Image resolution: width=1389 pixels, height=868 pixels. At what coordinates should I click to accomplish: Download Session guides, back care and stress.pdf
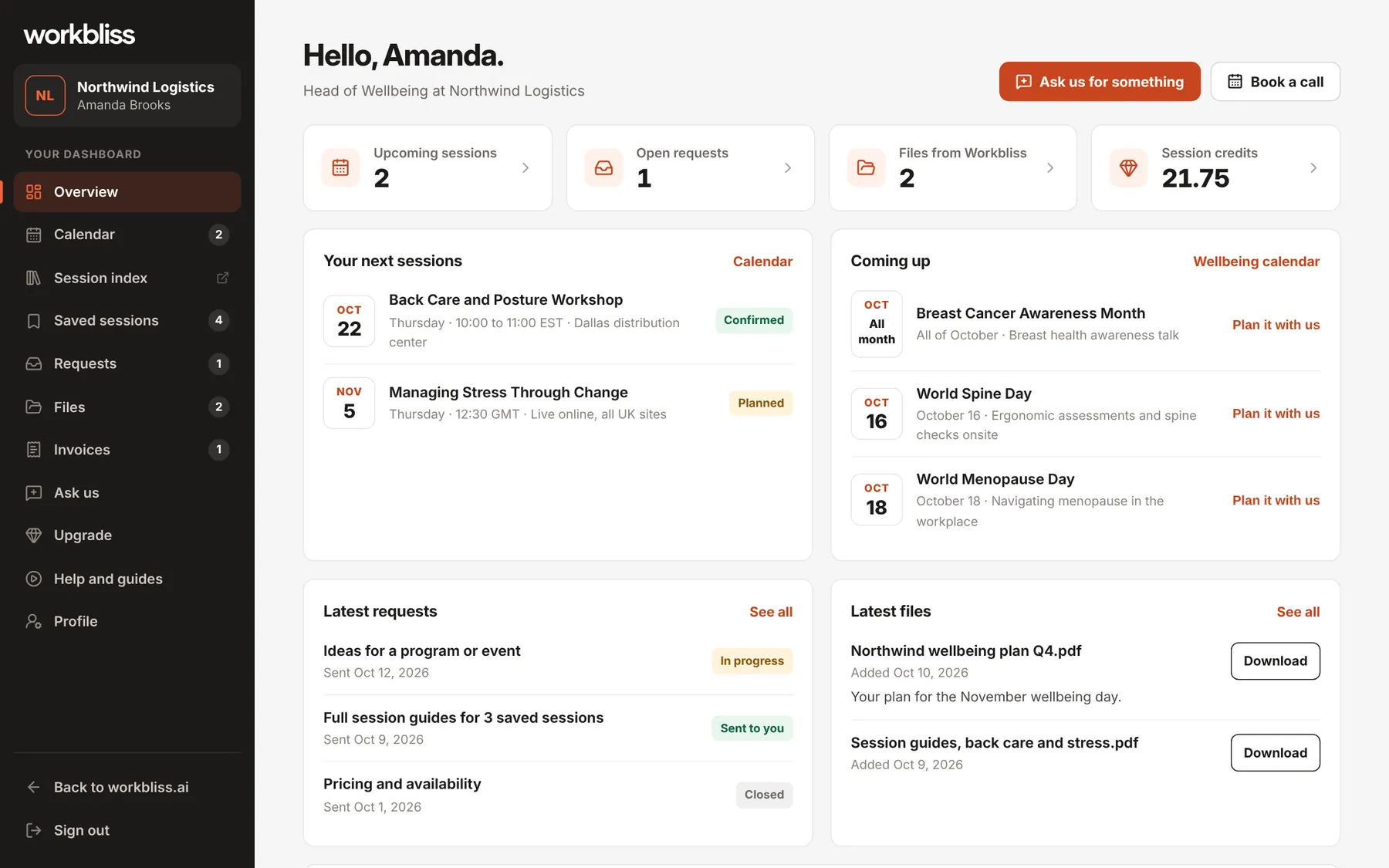1275,753
